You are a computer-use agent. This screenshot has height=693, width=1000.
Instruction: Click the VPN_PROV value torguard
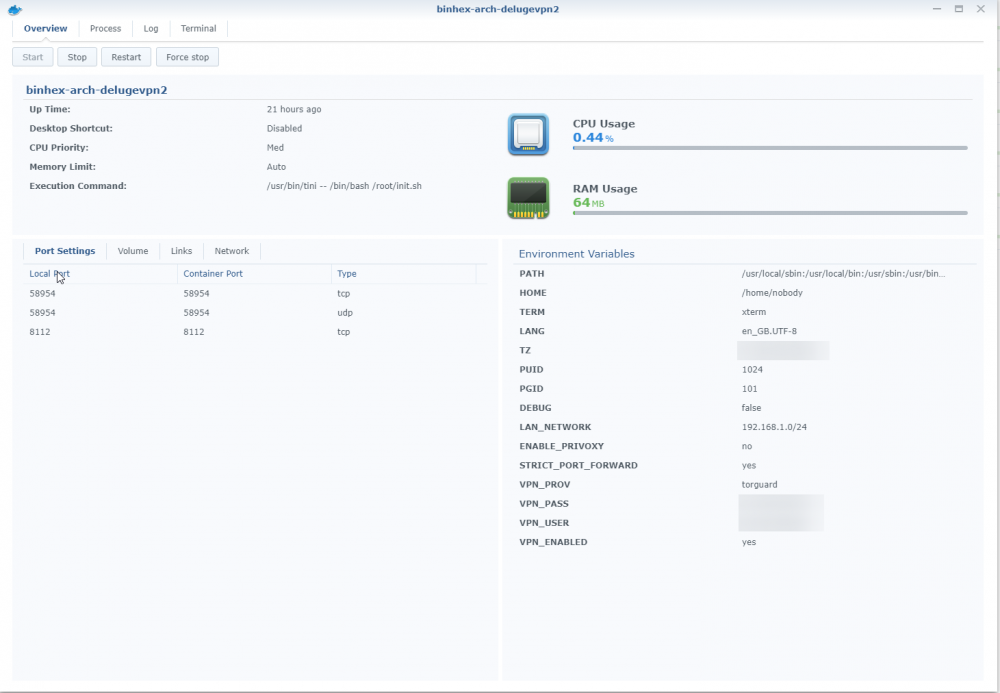tap(760, 485)
